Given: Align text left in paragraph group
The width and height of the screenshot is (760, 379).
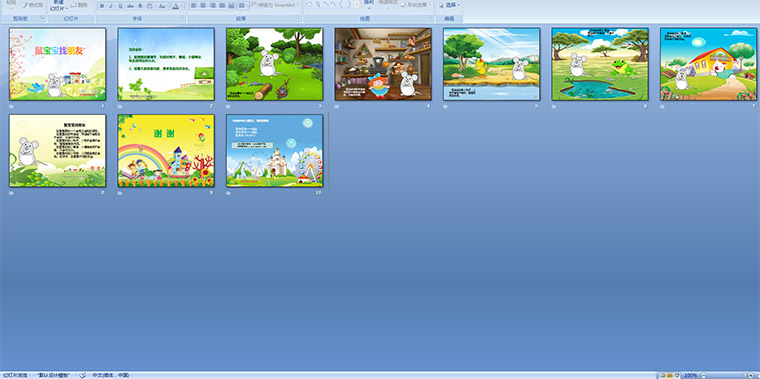Looking at the screenshot, I should [x=193, y=5].
